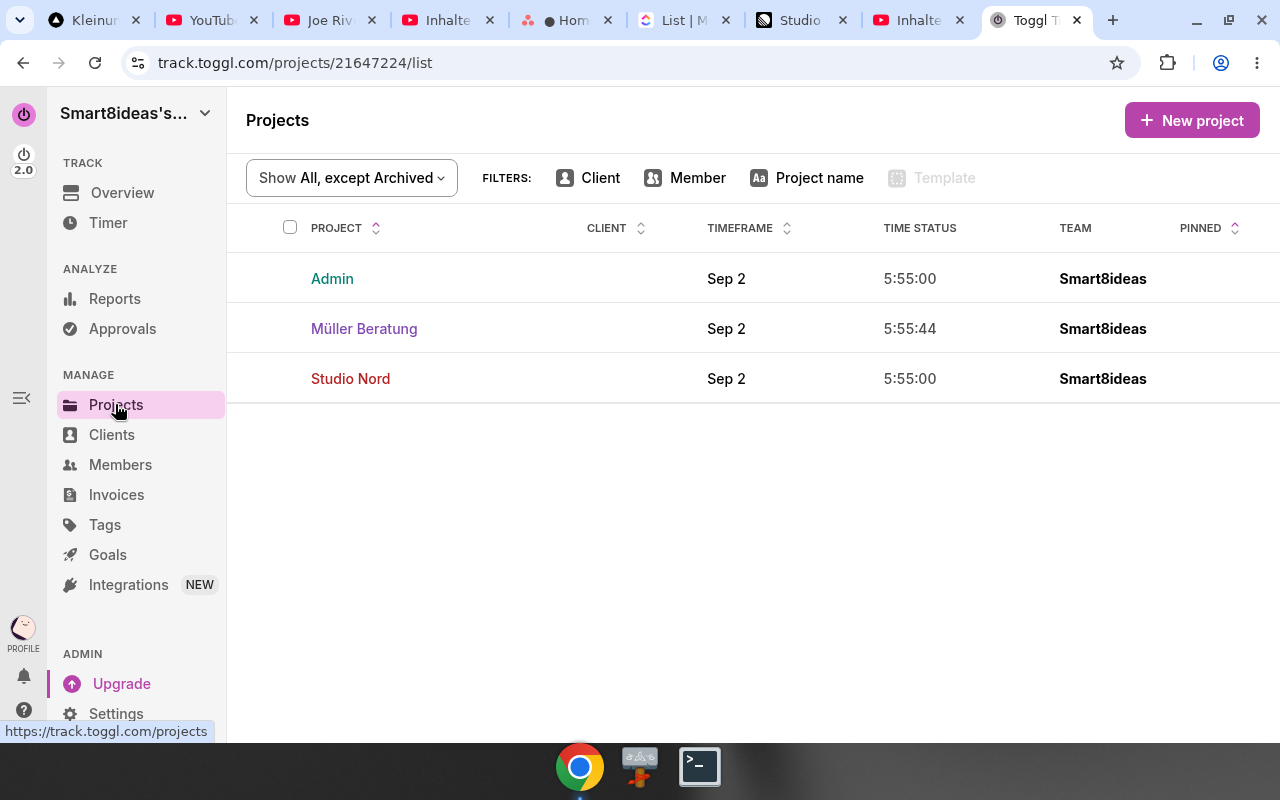The width and height of the screenshot is (1280, 800).
Task: Open the terminal app in the taskbar
Action: [700, 767]
